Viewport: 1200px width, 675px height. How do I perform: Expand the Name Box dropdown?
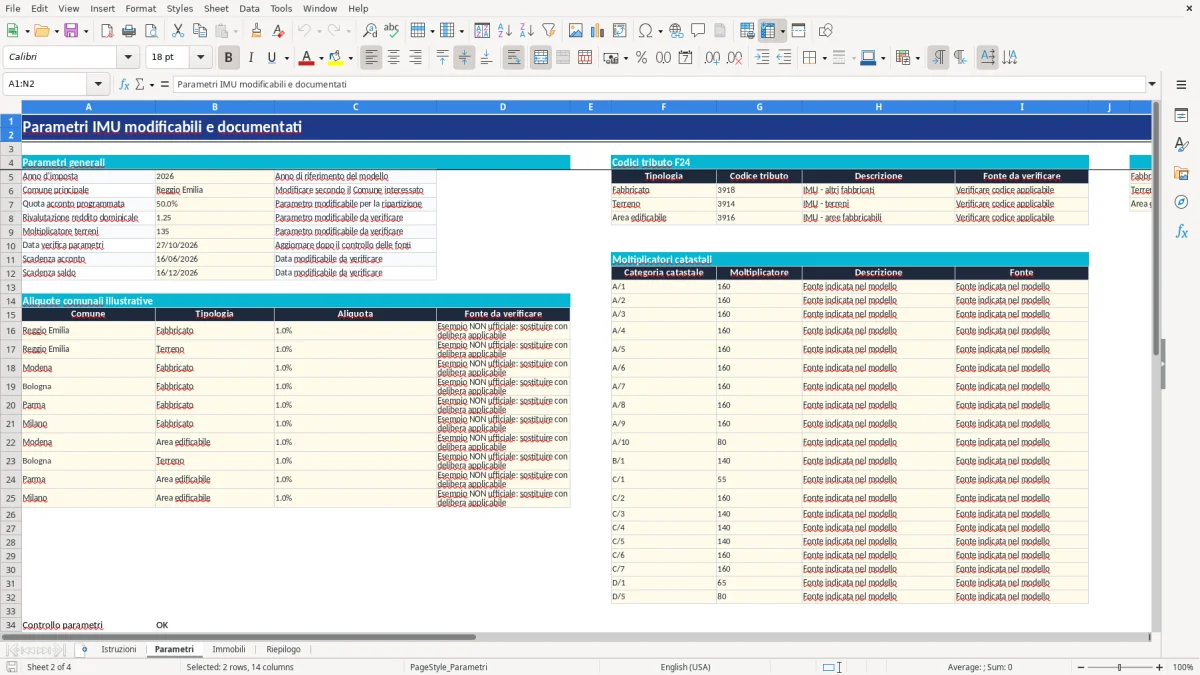tap(98, 85)
